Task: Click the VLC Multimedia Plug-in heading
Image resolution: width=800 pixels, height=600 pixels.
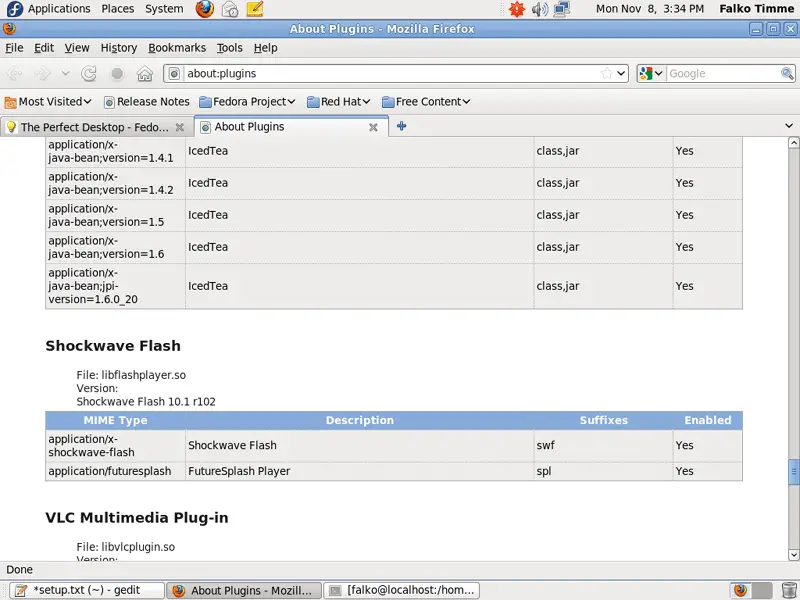Action: point(137,518)
